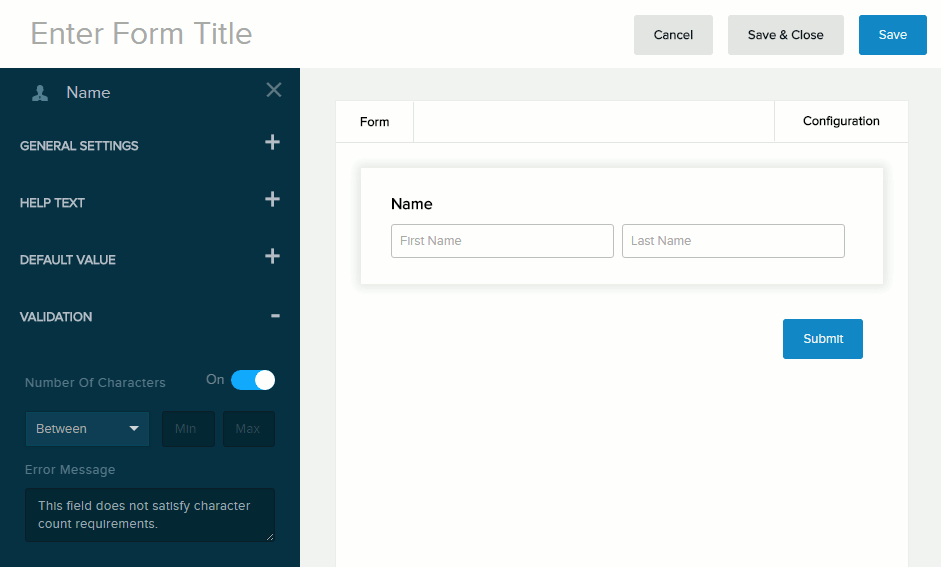Viewport: 941px width, 567px height.
Task: Close the Name settings panel
Action: [274, 90]
